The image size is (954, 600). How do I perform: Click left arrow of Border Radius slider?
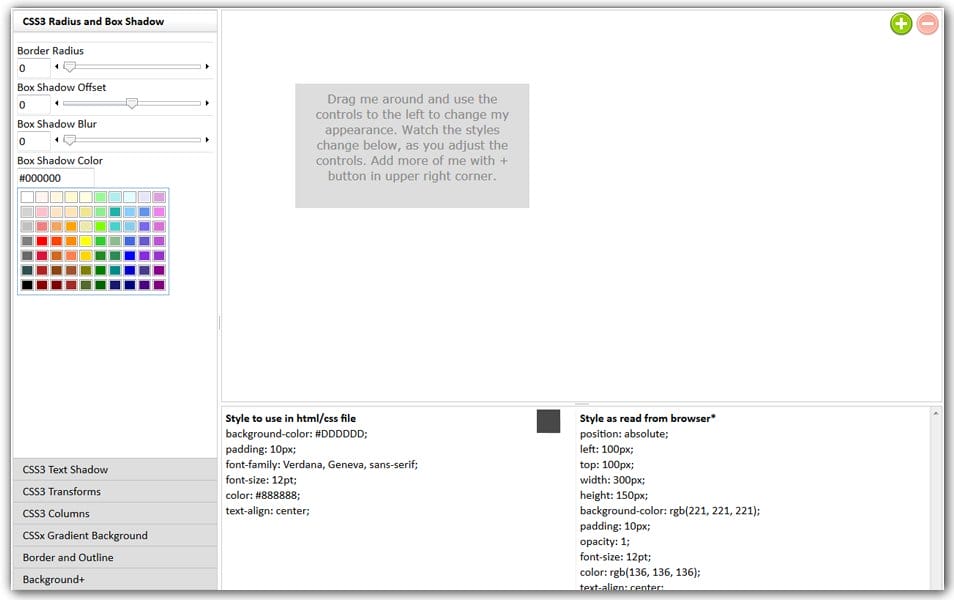coord(57,67)
